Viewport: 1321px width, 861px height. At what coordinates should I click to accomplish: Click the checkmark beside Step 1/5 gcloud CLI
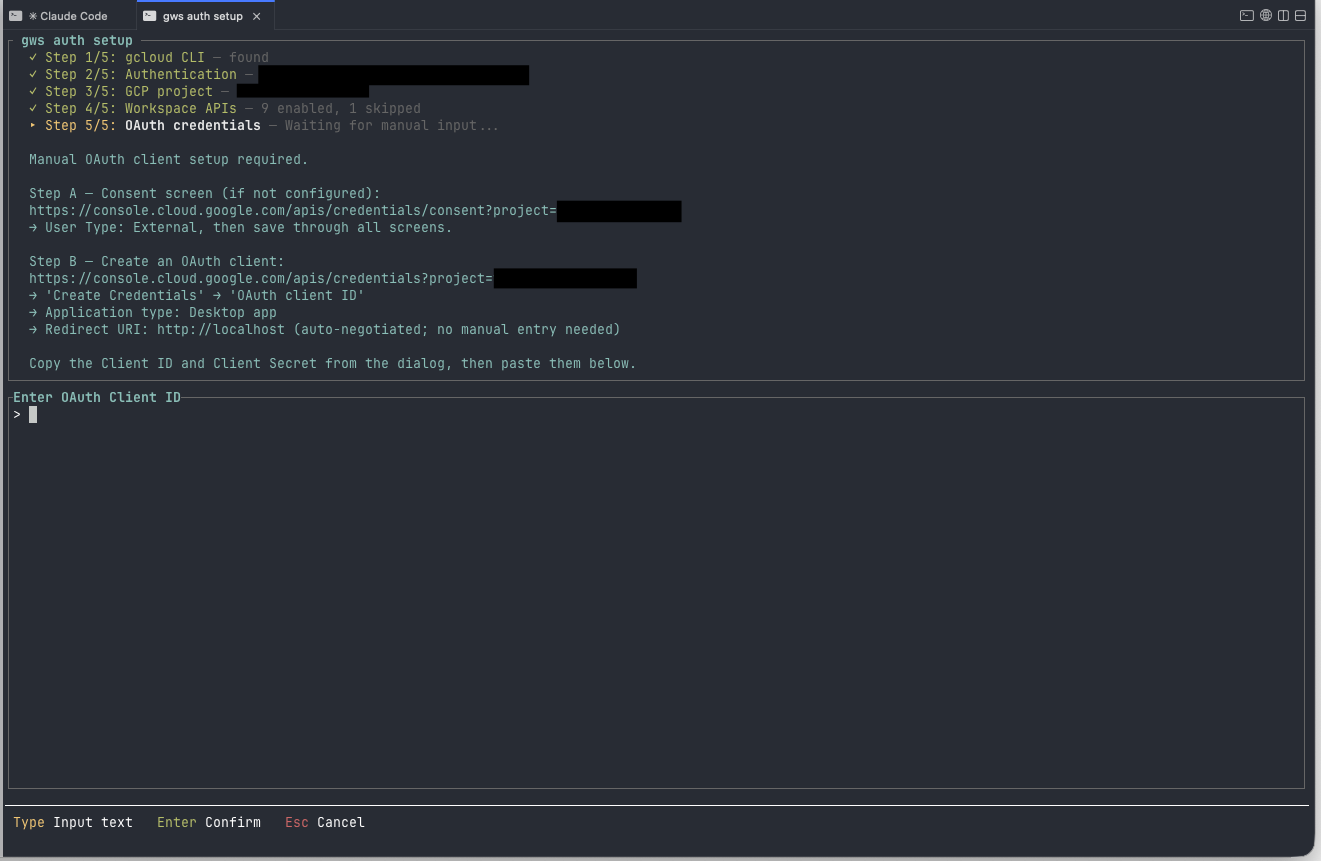pyautogui.click(x=33, y=57)
